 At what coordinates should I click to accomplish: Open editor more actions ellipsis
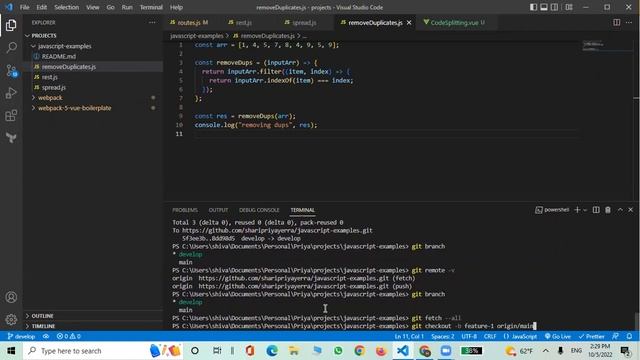[629, 22]
